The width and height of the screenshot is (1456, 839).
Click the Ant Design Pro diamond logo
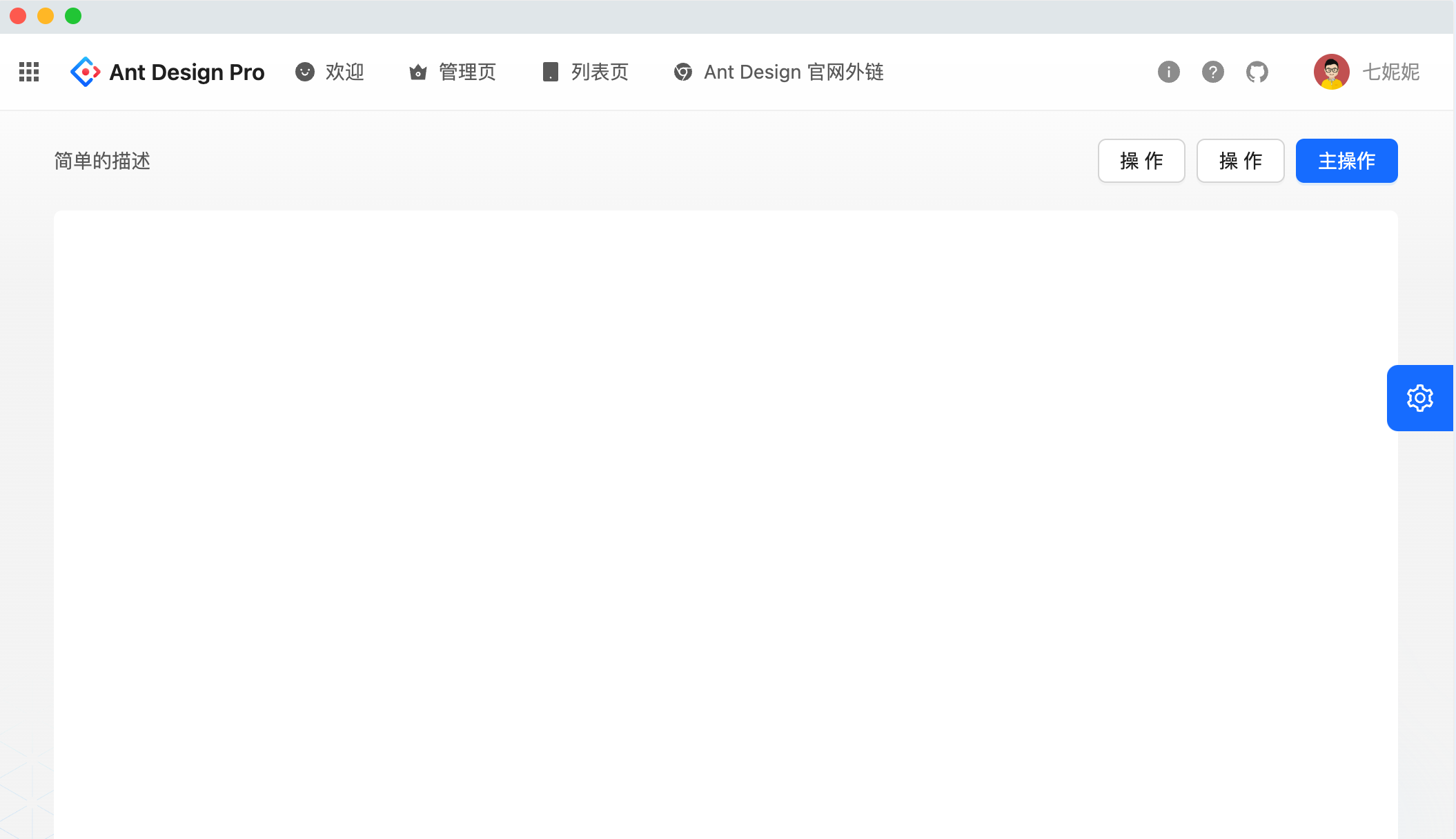[x=86, y=72]
